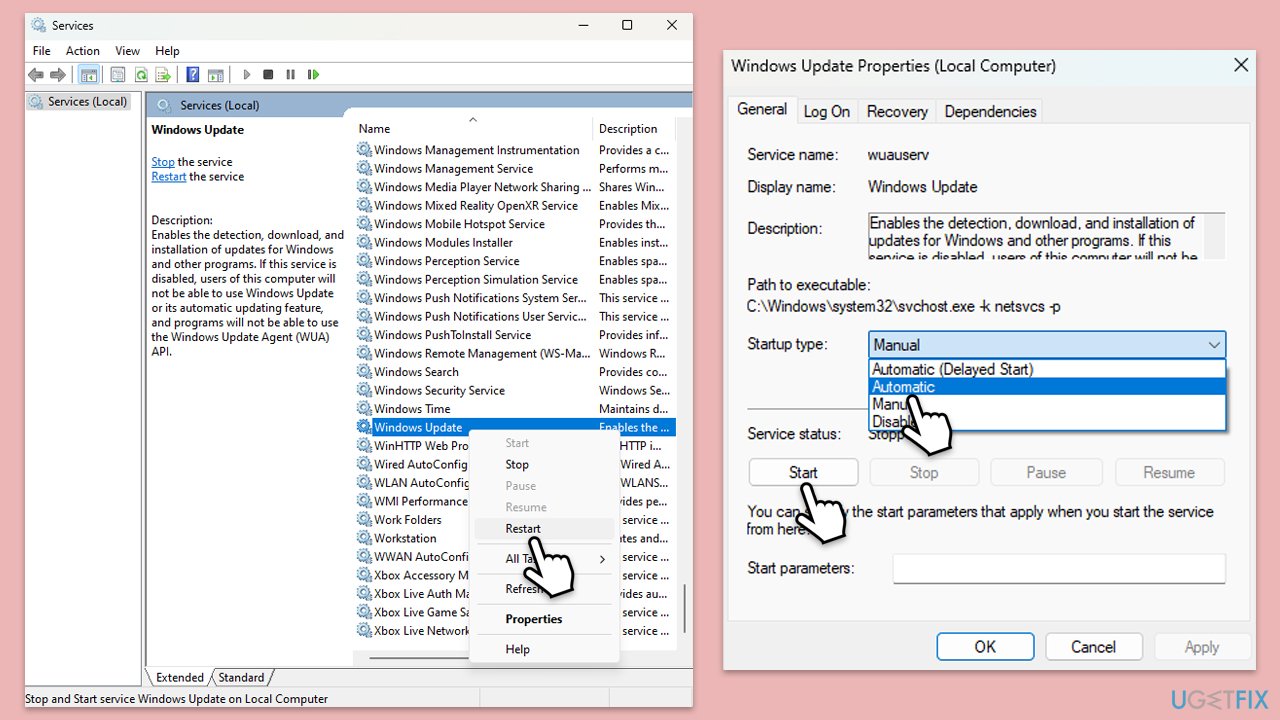
Task: Choose Restart in the context menu
Action: point(523,529)
